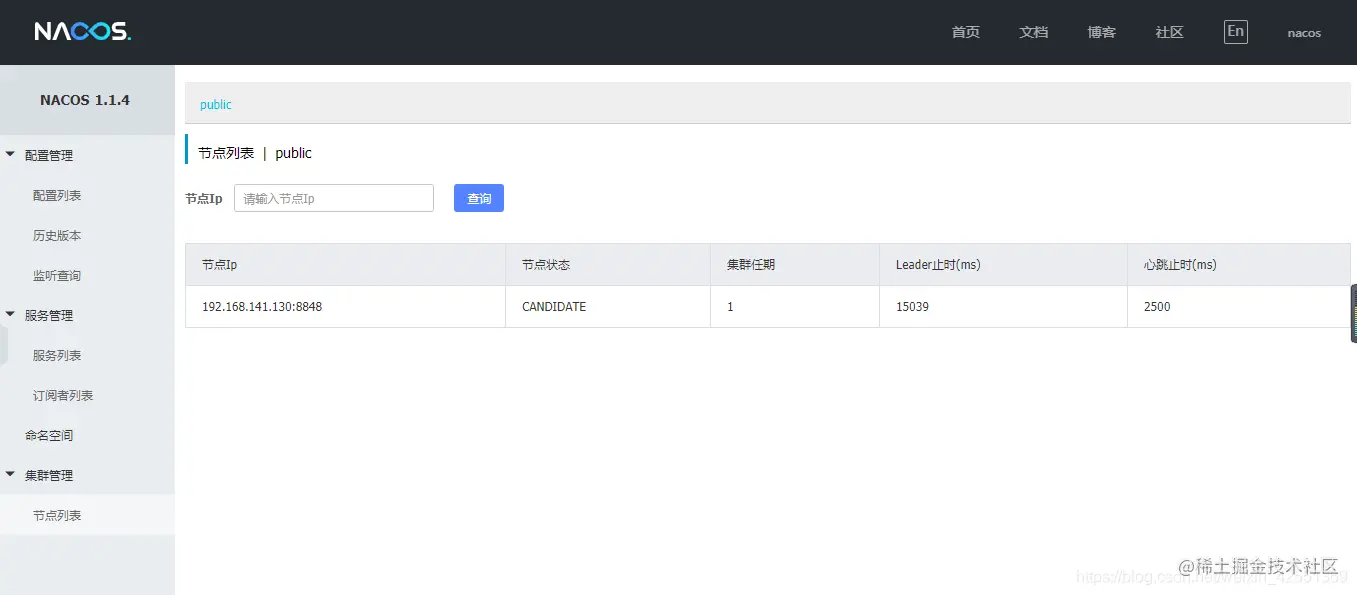
Task: Select the 192.168.141.130:8848 node cell
Action: [345, 307]
